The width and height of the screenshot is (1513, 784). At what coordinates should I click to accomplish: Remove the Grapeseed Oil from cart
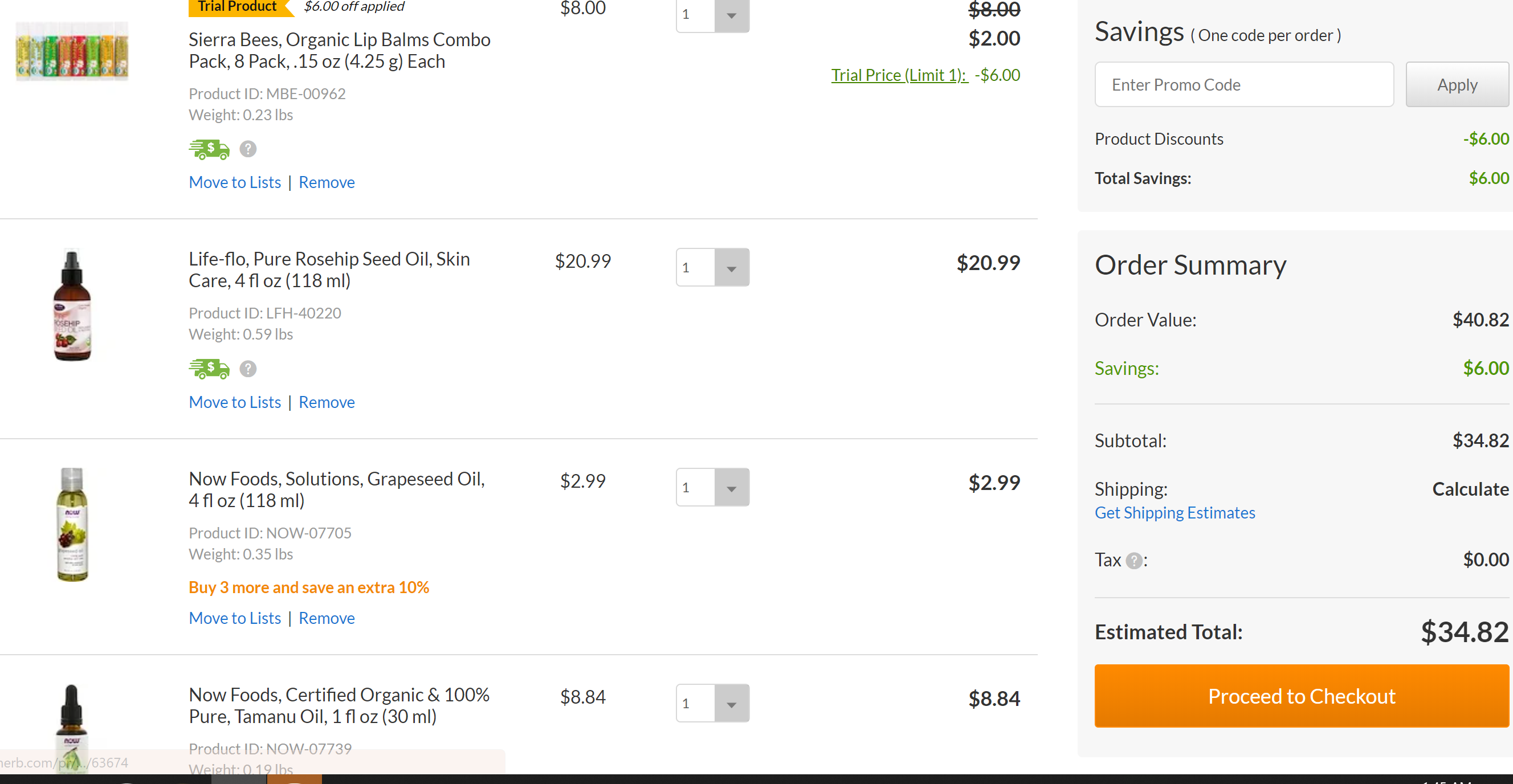327,618
